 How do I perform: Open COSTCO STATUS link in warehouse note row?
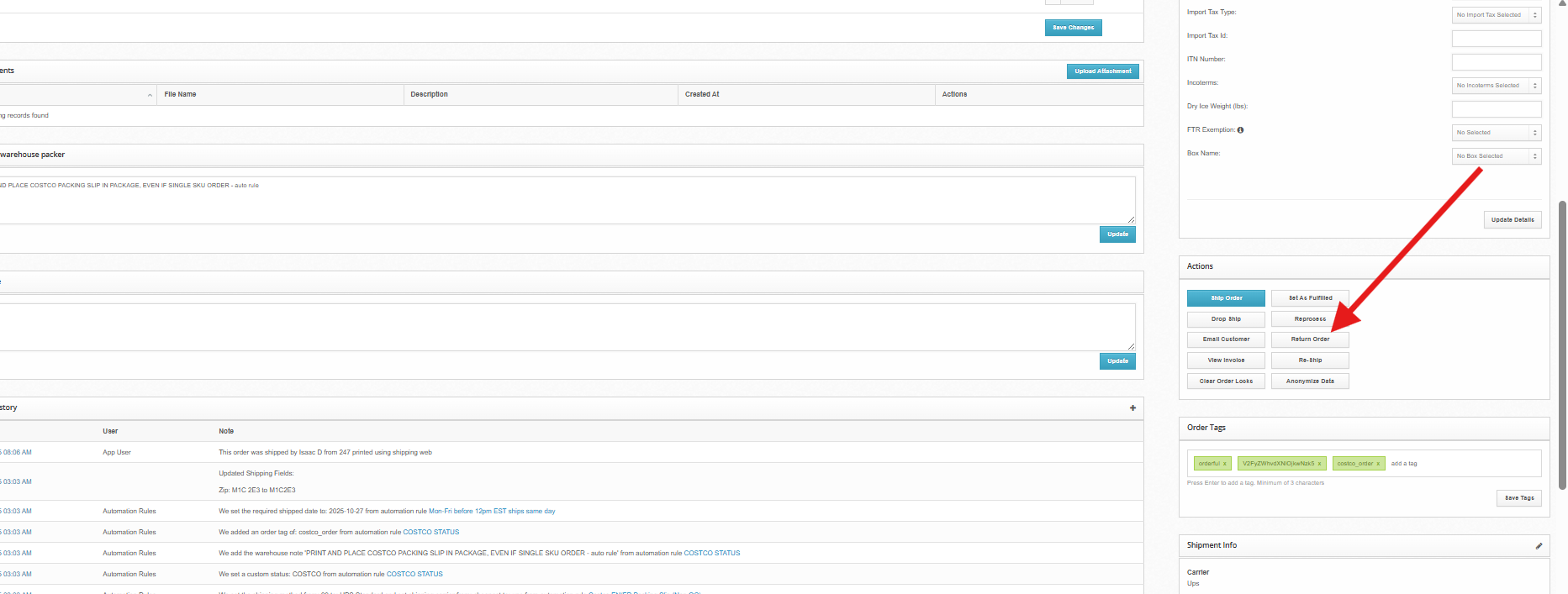[x=712, y=554]
